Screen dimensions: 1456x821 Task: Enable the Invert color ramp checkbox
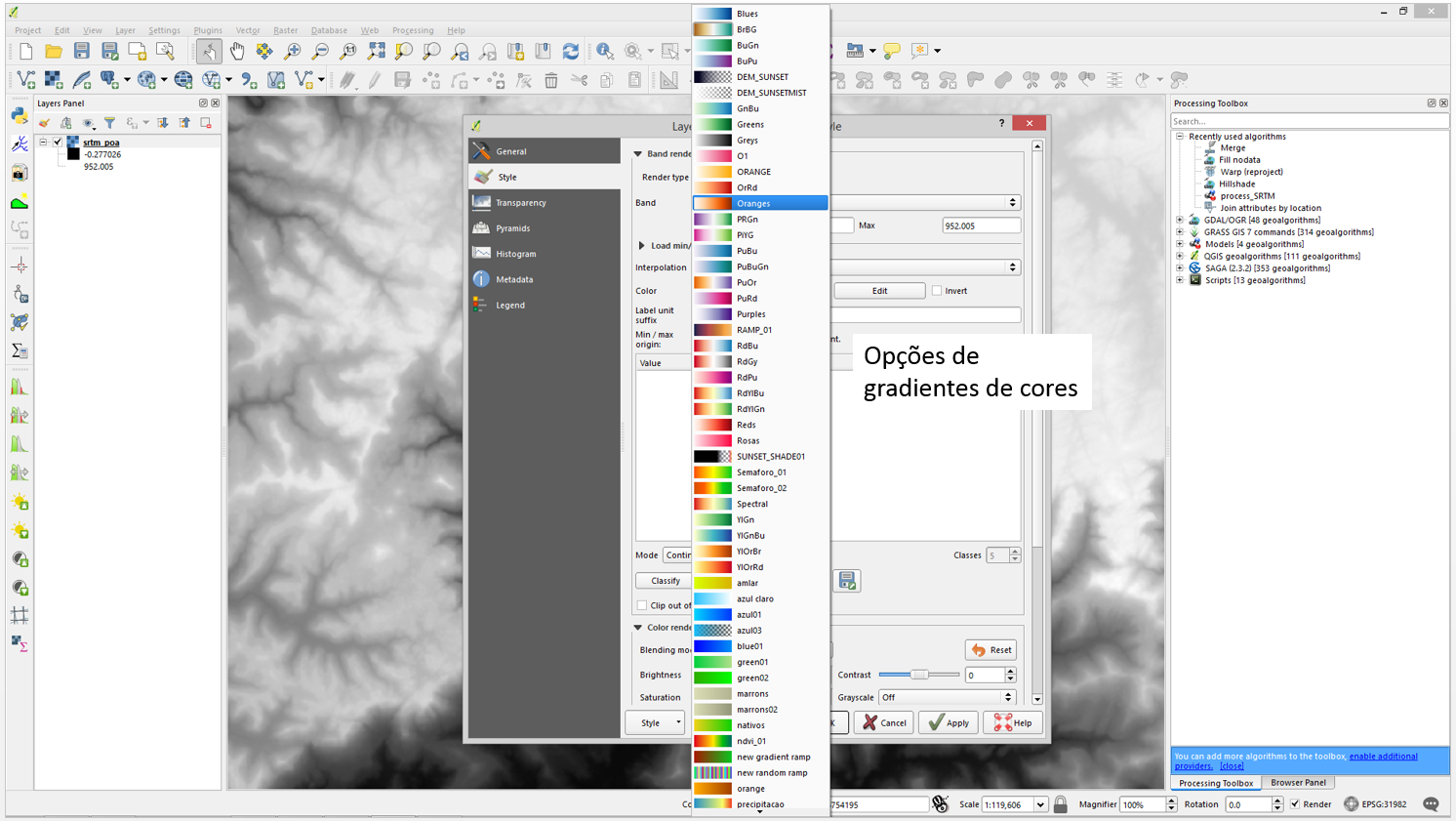937,291
